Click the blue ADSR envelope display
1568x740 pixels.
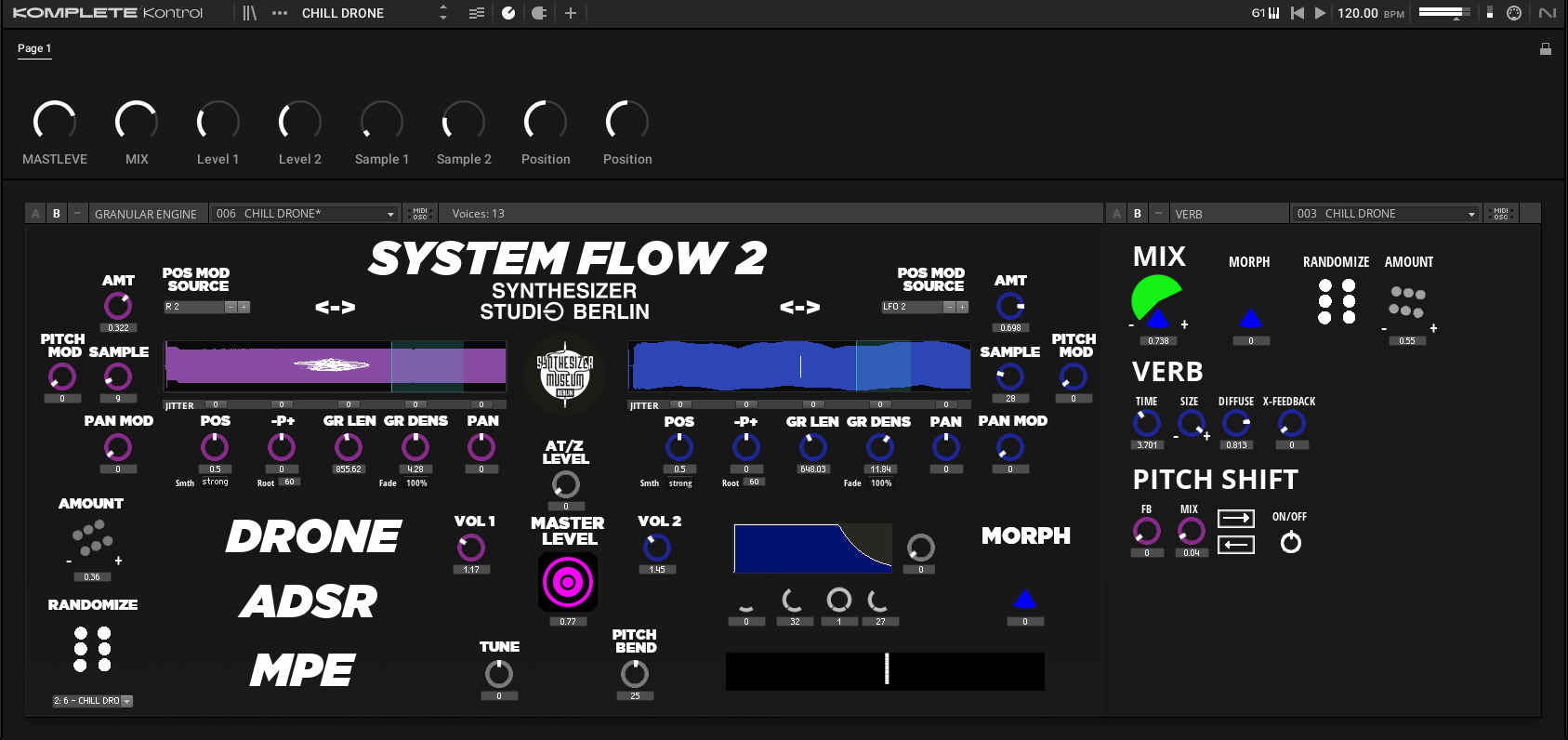[813, 548]
